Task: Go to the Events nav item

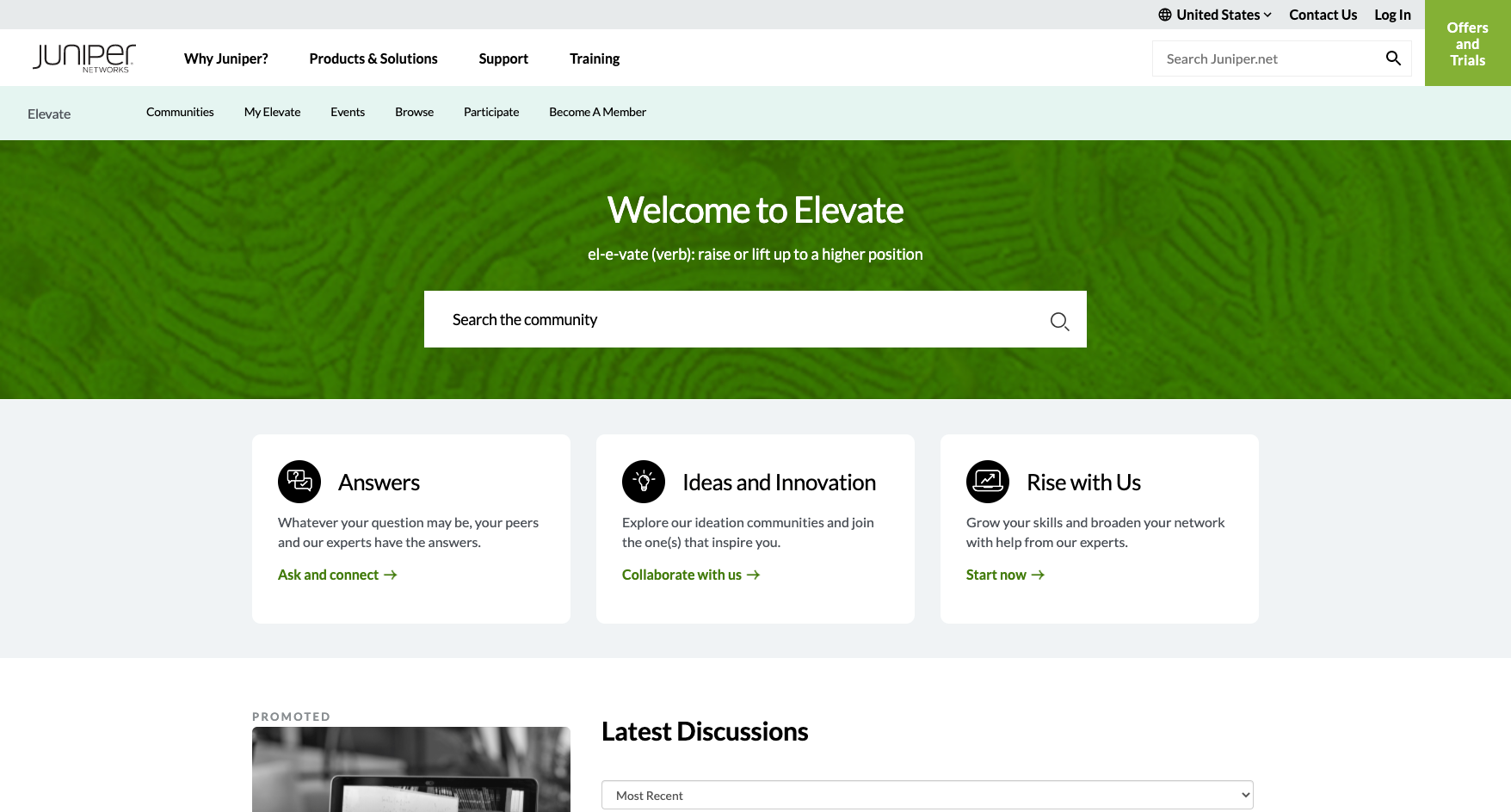Action: click(348, 112)
